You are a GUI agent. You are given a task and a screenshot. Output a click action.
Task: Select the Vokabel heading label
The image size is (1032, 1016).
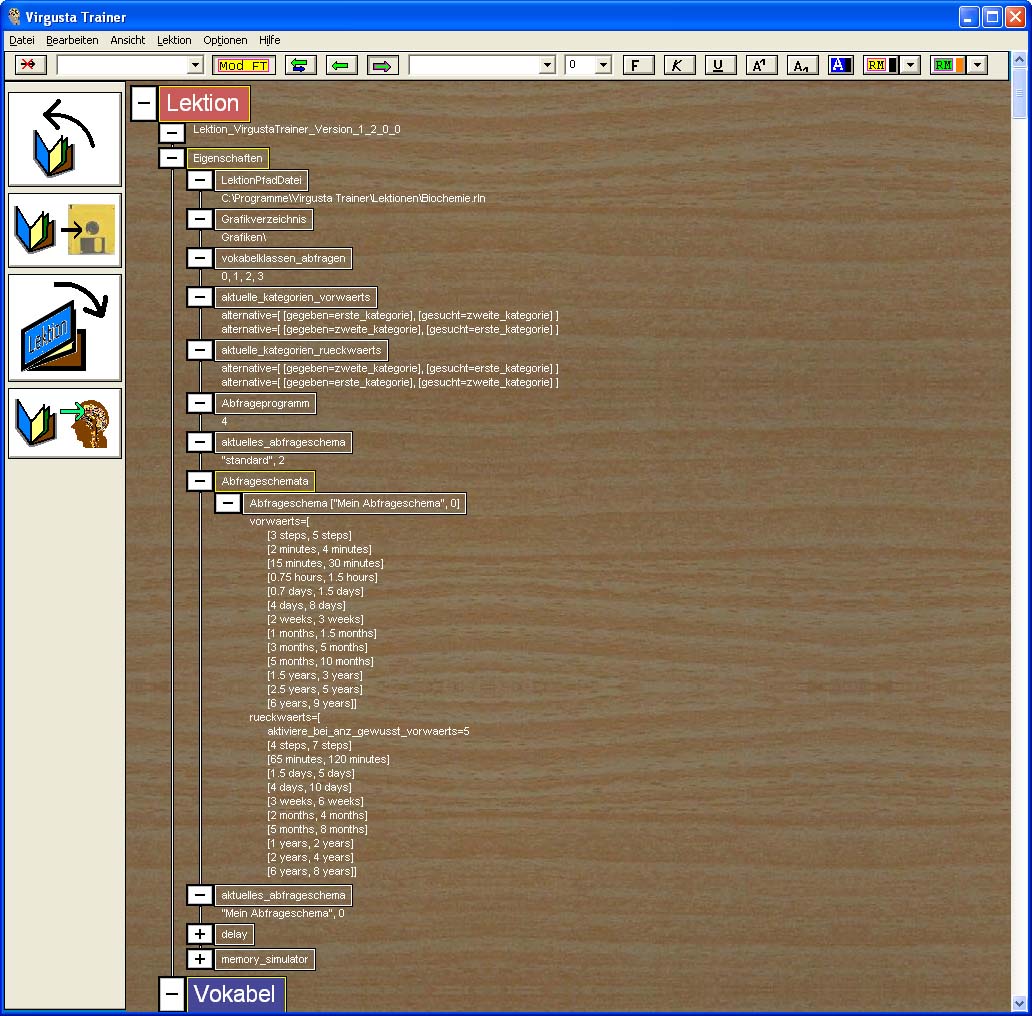point(236,994)
